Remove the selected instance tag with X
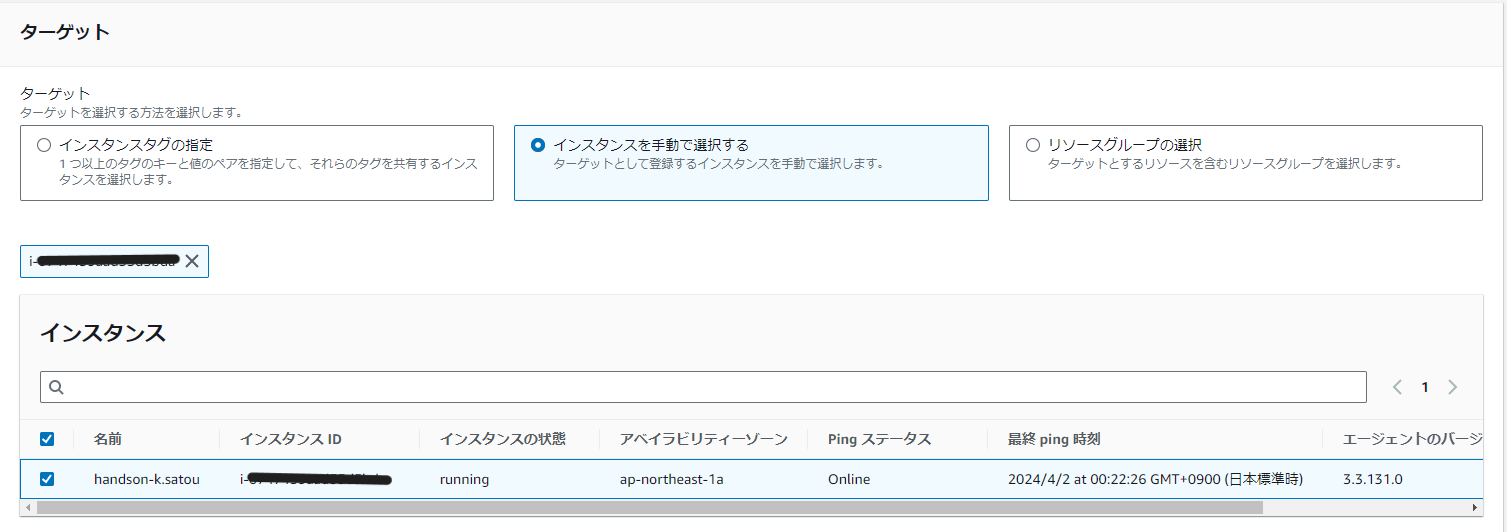 pyautogui.click(x=192, y=261)
